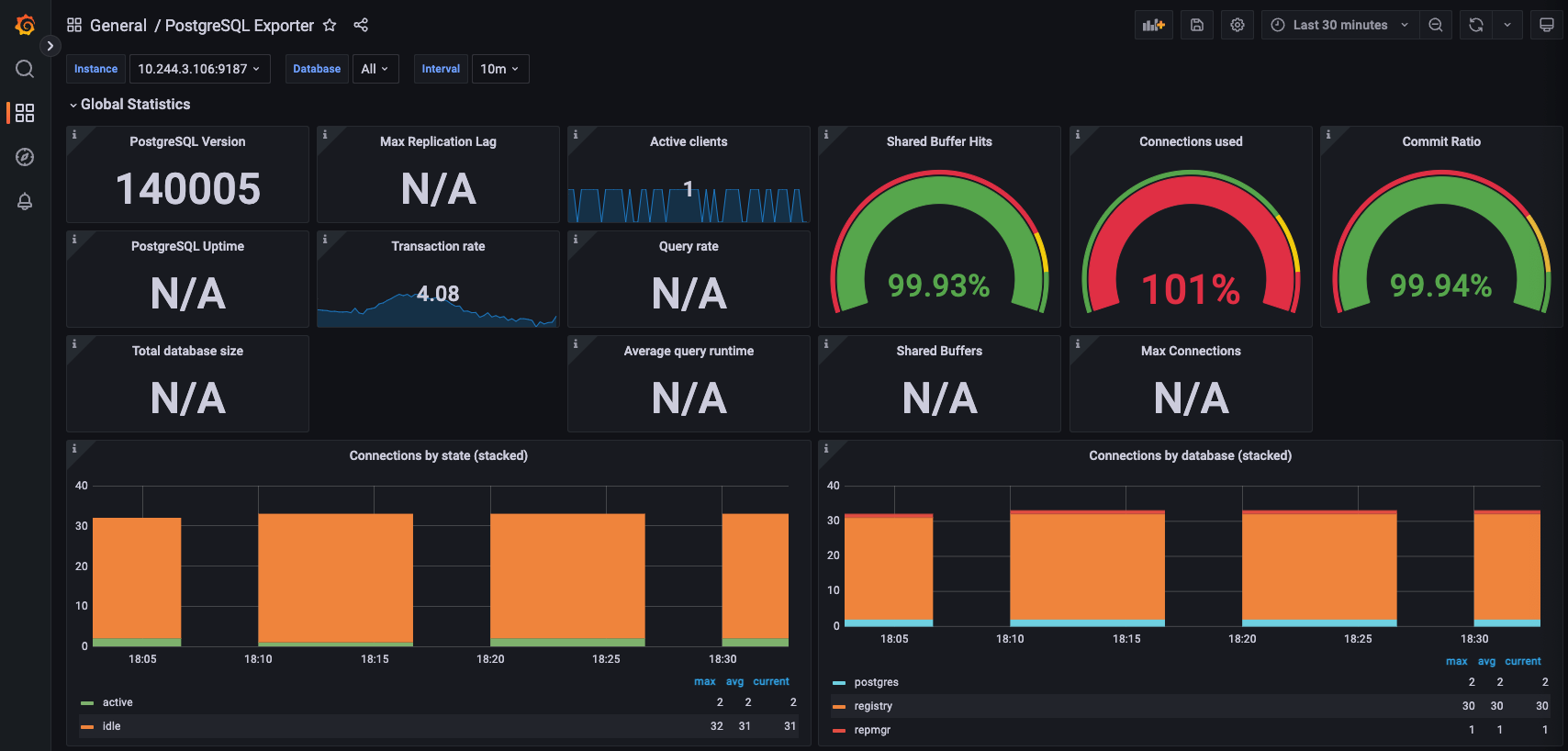Viewport: 1568px width, 751px height.
Task: Sort database legend by max column
Action: point(1457,661)
